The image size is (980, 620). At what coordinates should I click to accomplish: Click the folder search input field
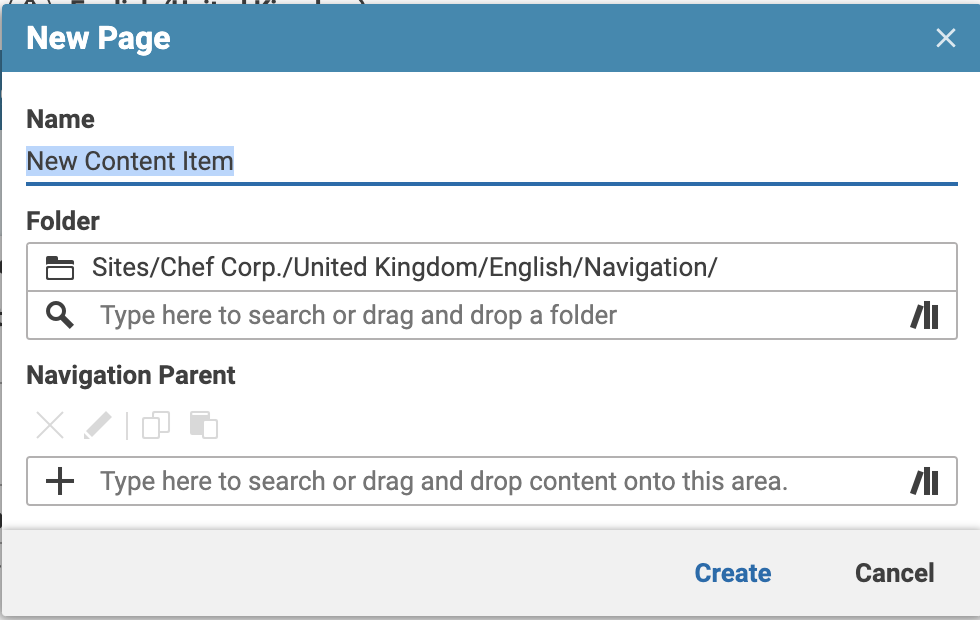coord(400,315)
